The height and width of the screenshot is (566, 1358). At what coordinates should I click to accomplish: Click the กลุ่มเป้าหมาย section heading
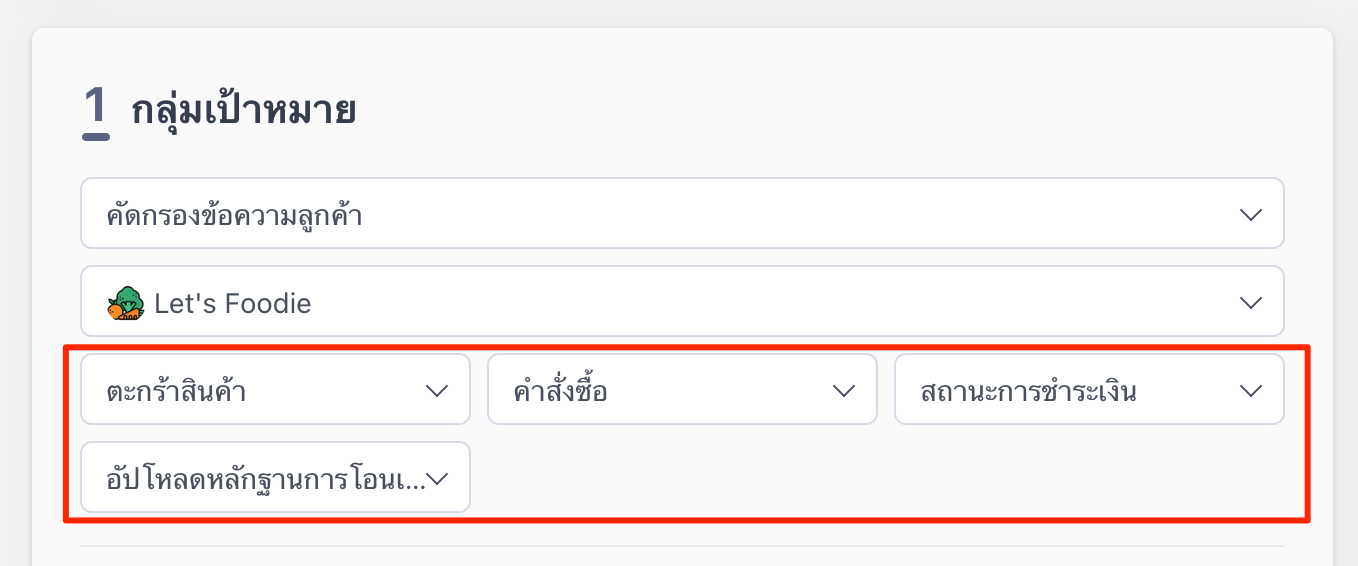[244, 110]
